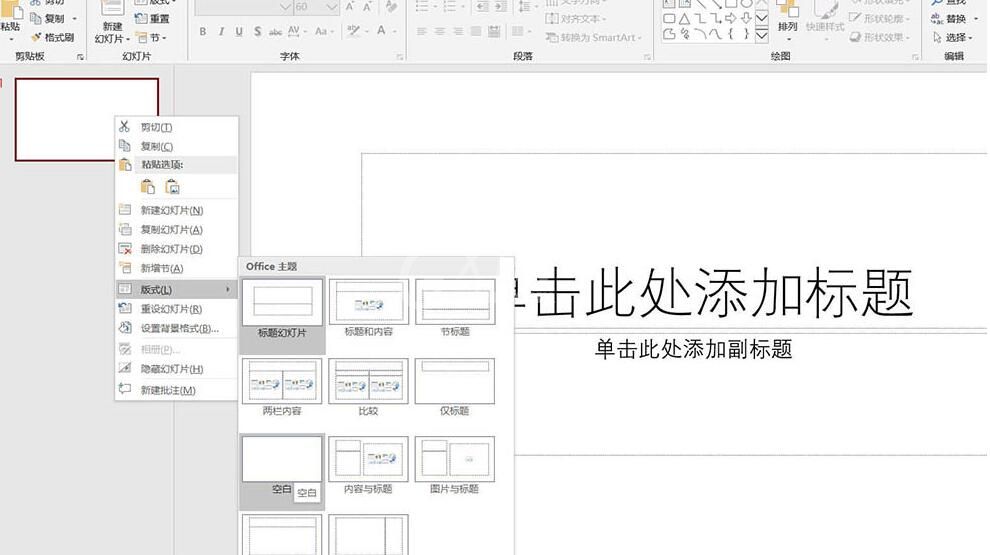This screenshot has height=555, width=990.
Task: Click the 重置 (Reset) slide button
Action: [x=153, y=18]
